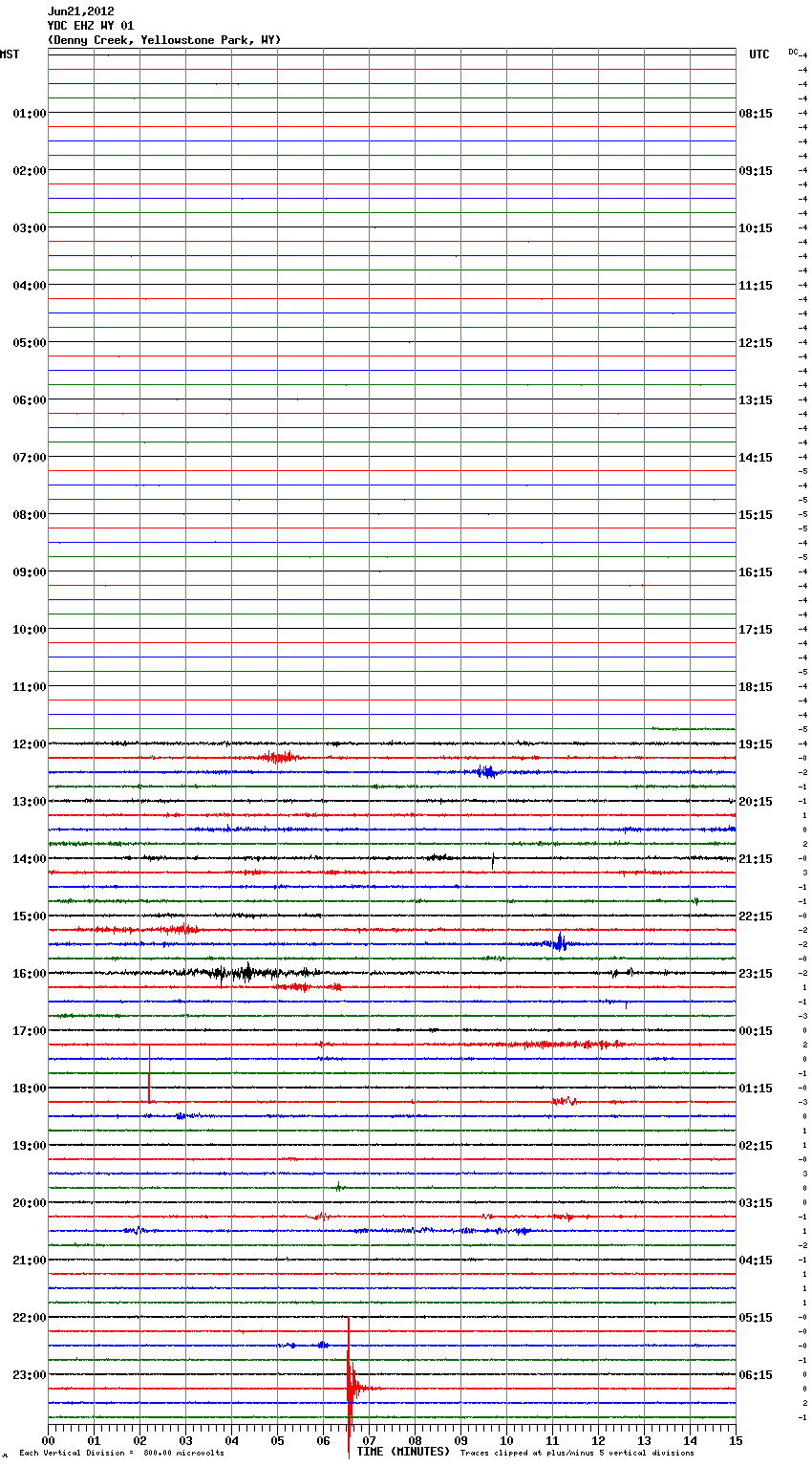The image size is (812, 1466).
Task: Select the 18:00 MST hour label
Action: (x=29, y=1089)
